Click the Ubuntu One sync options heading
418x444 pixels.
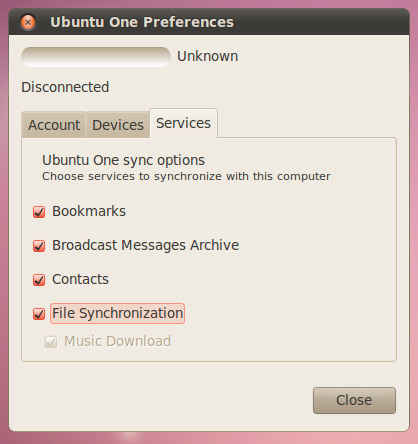pyautogui.click(x=123, y=160)
